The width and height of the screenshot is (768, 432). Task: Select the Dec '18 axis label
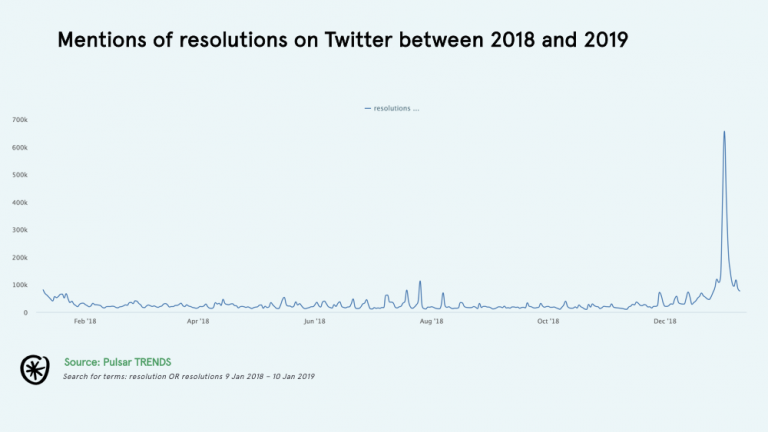(x=665, y=322)
